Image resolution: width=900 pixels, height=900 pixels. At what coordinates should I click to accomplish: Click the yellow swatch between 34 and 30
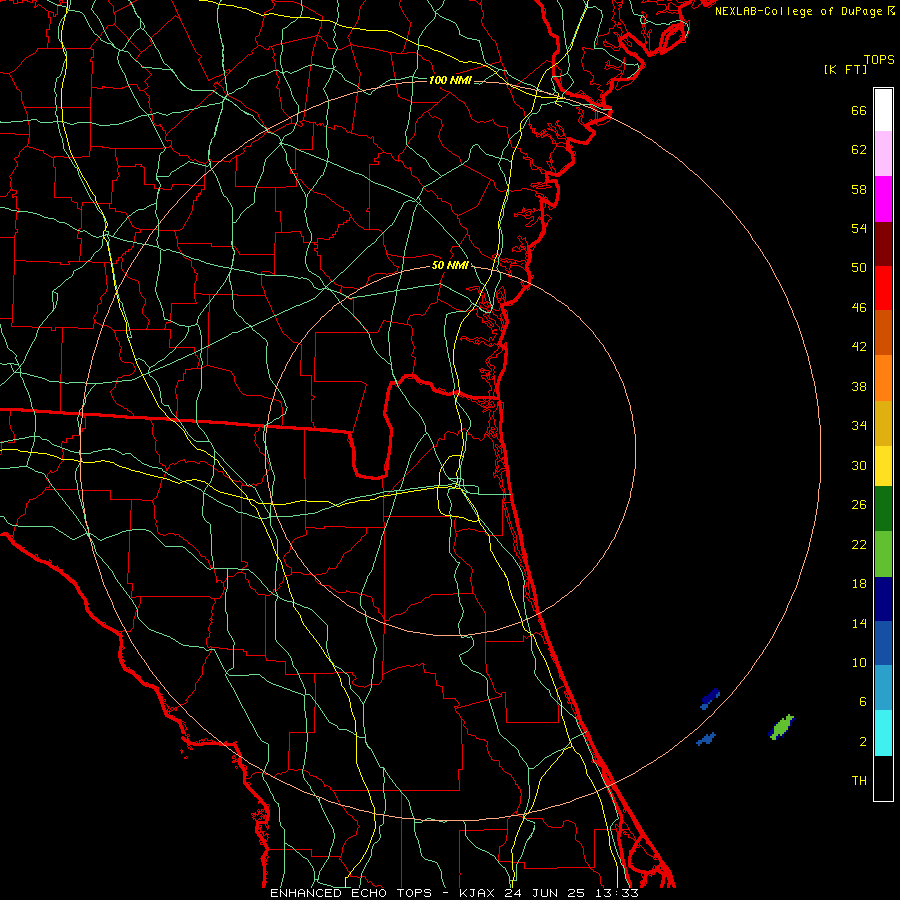tap(883, 466)
